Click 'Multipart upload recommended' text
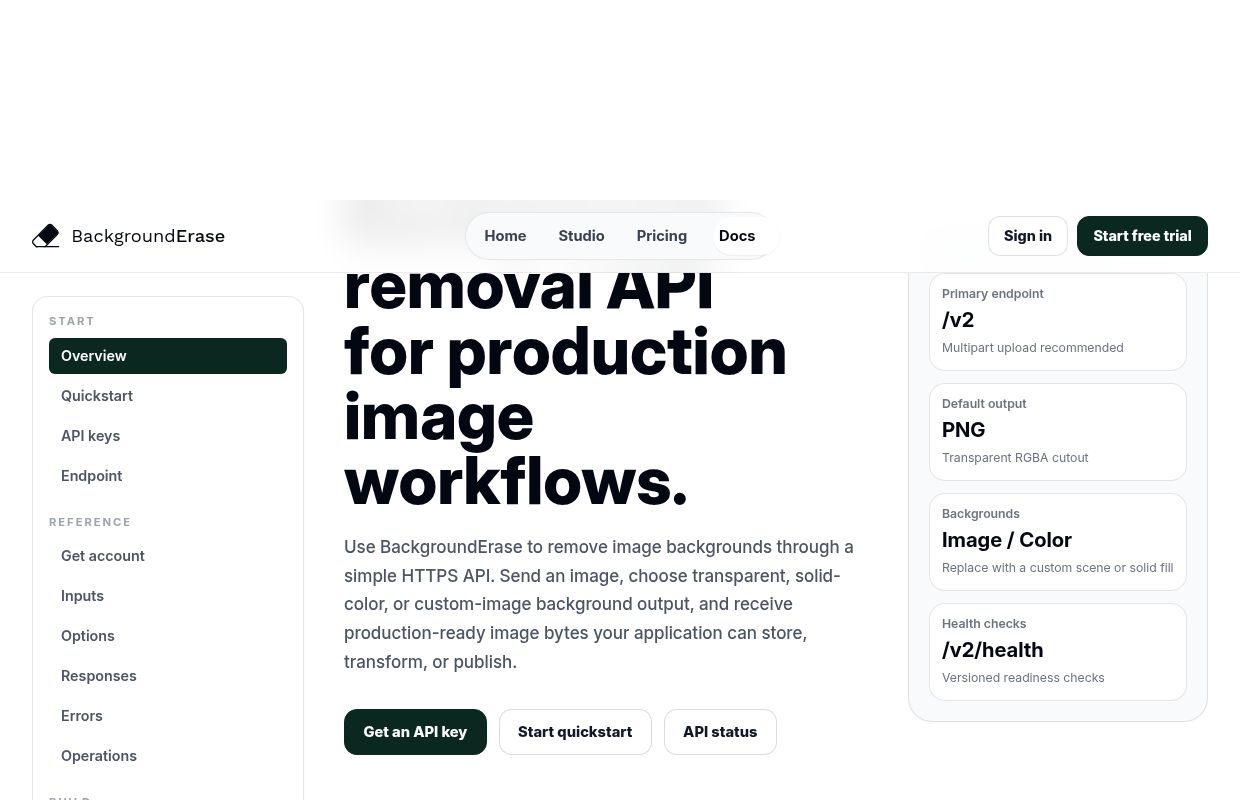Image resolution: width=1240 pixels, height=800 pixels. [x=1032, y=348]
